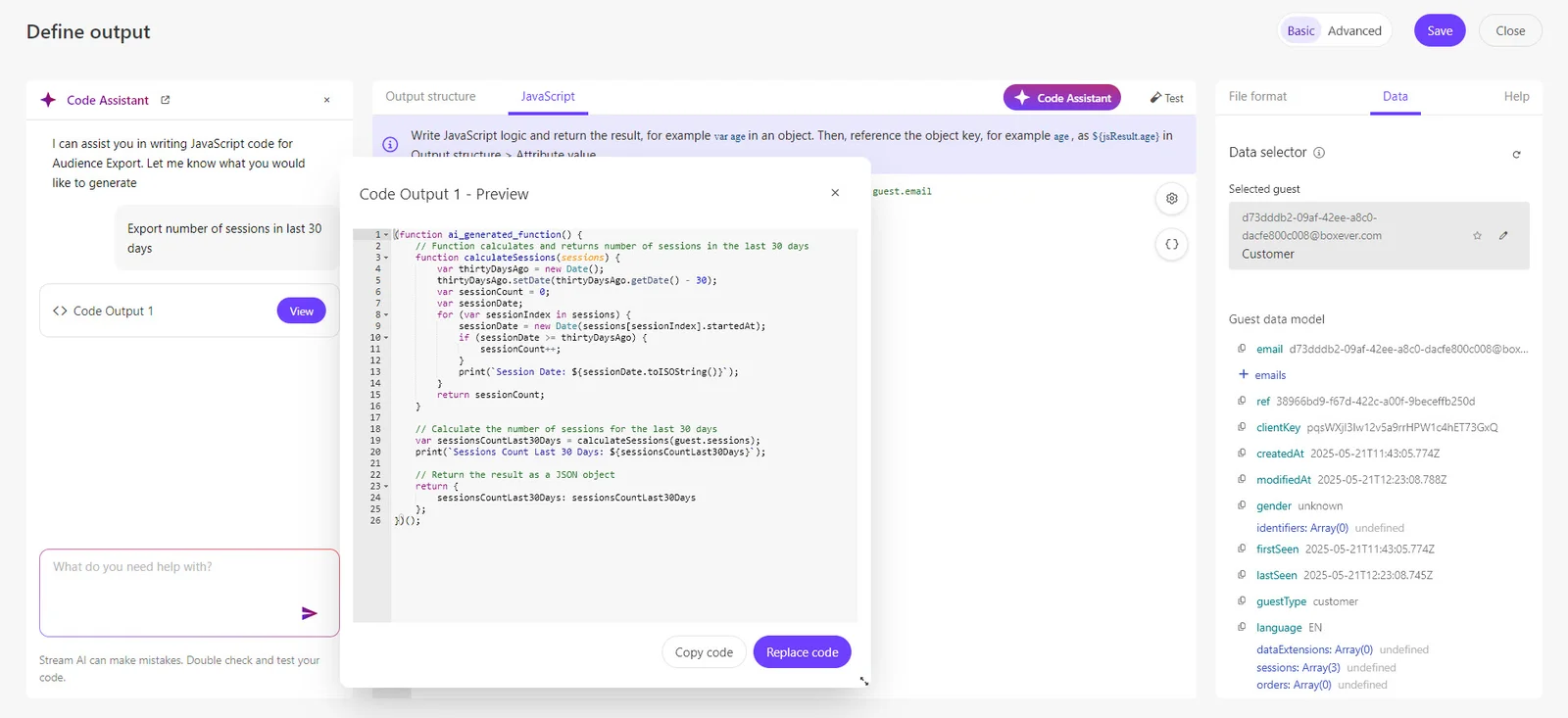Screen dimensions: 1568x718
Task: Copy the createdAt attribute path
Action: pos(1242,454)
